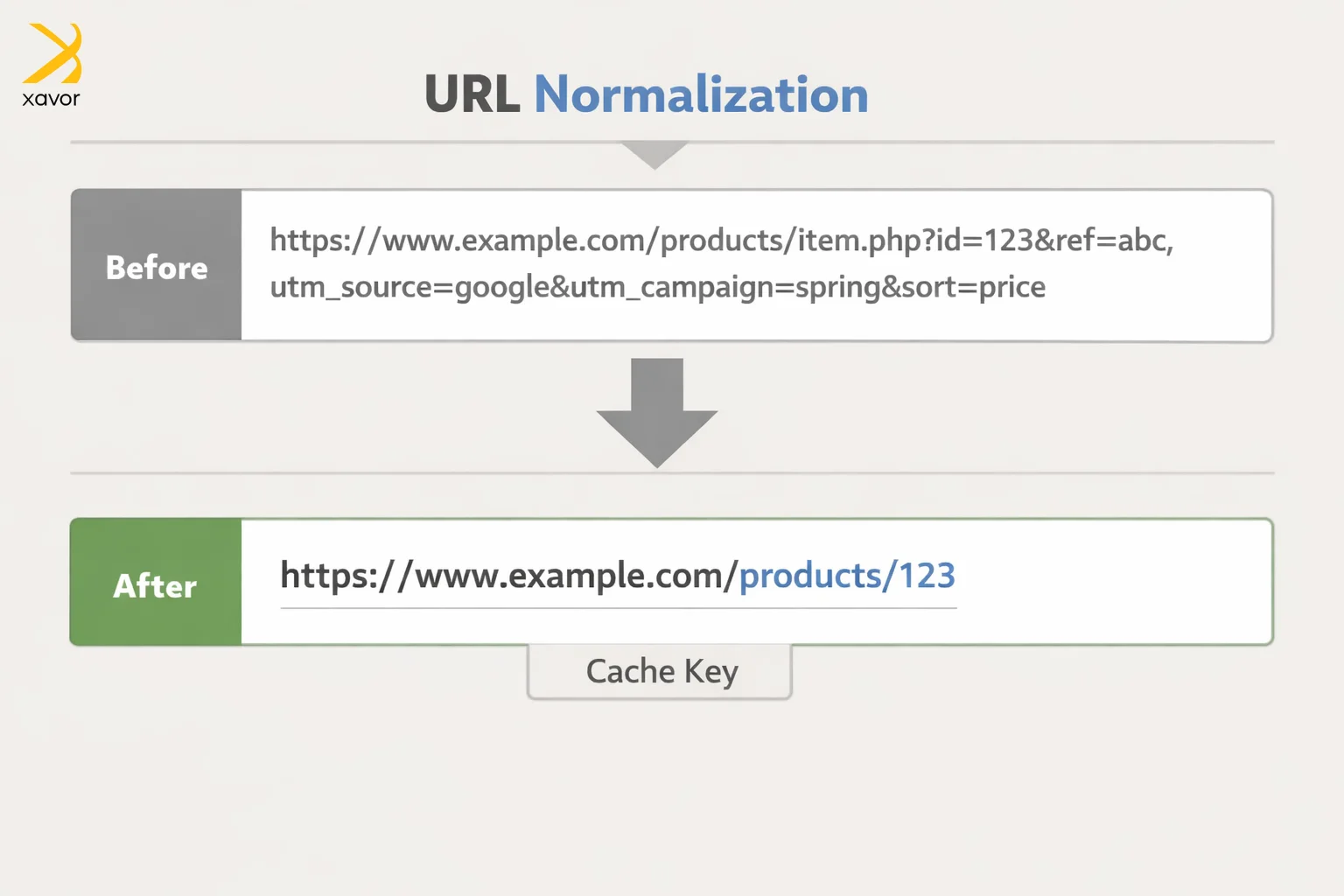Viewport: 1344px width, 896px height.
Task: Click the small triangle pointer under the title
Action: coord(654,155)
